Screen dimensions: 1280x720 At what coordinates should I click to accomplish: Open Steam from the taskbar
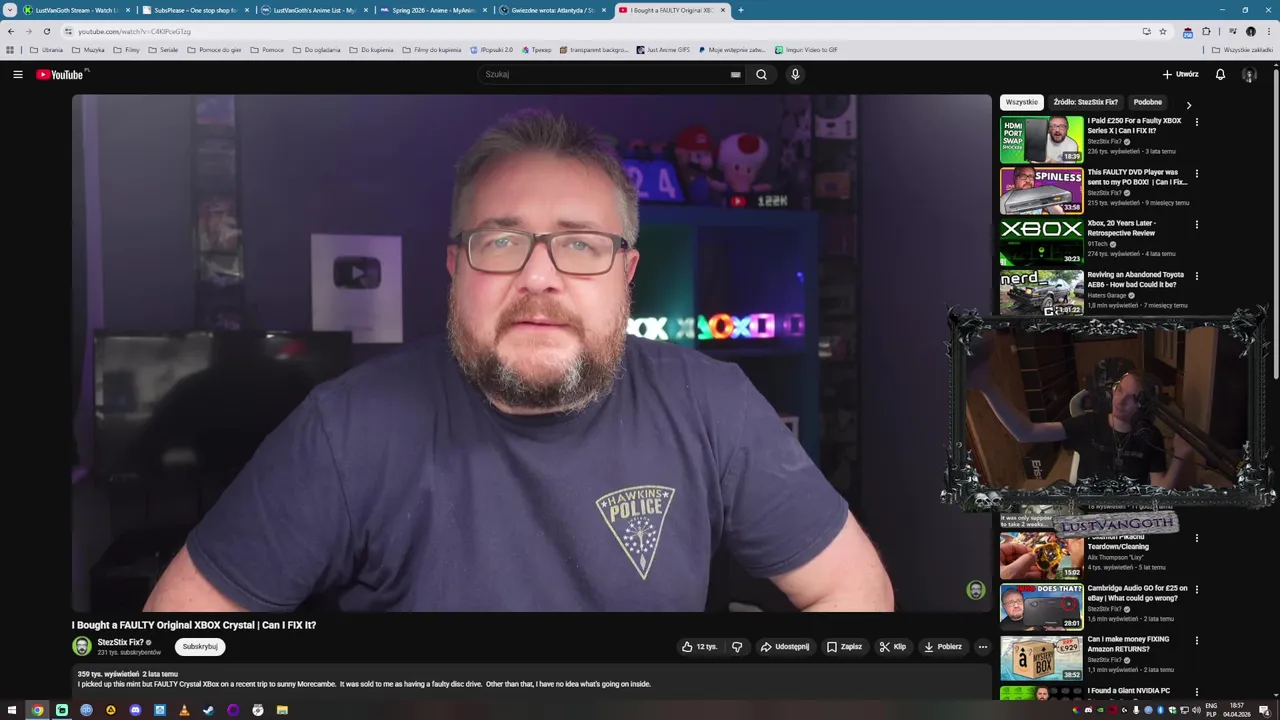tap(208, 710)
